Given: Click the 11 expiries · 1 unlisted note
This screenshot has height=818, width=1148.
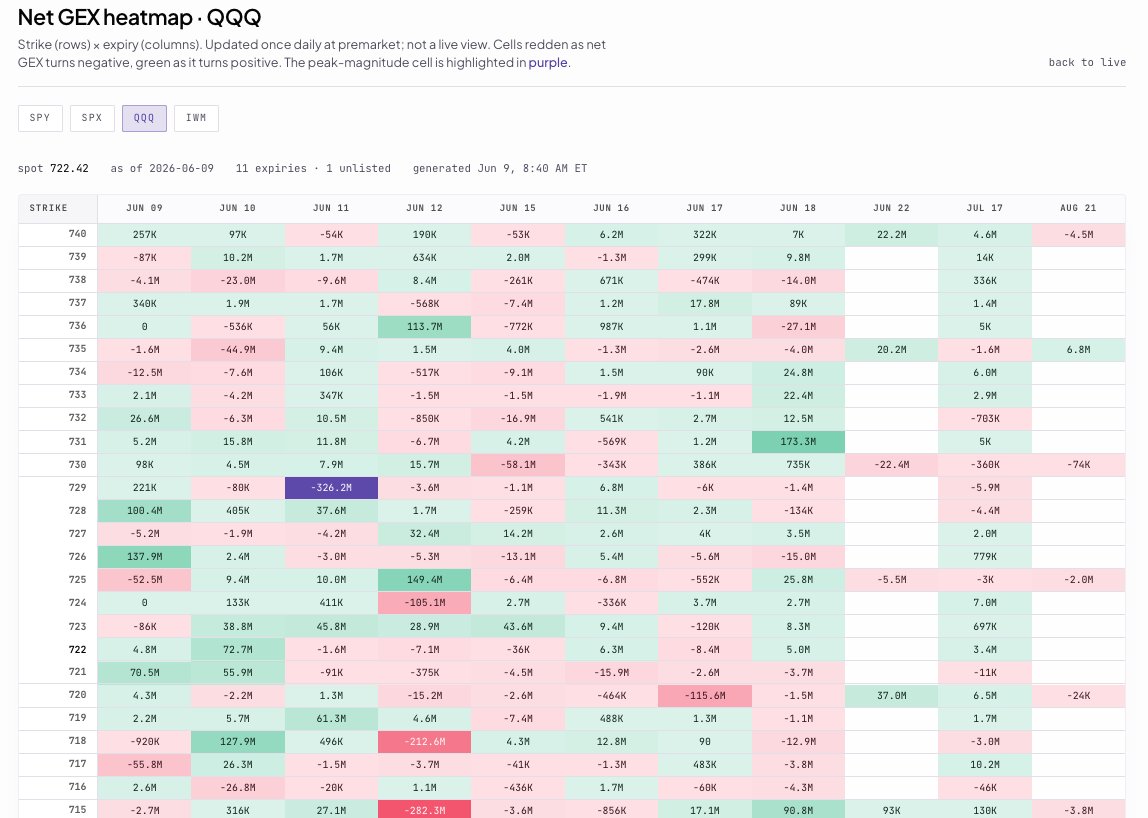Looking at the screenshot, I should [313, 168].
